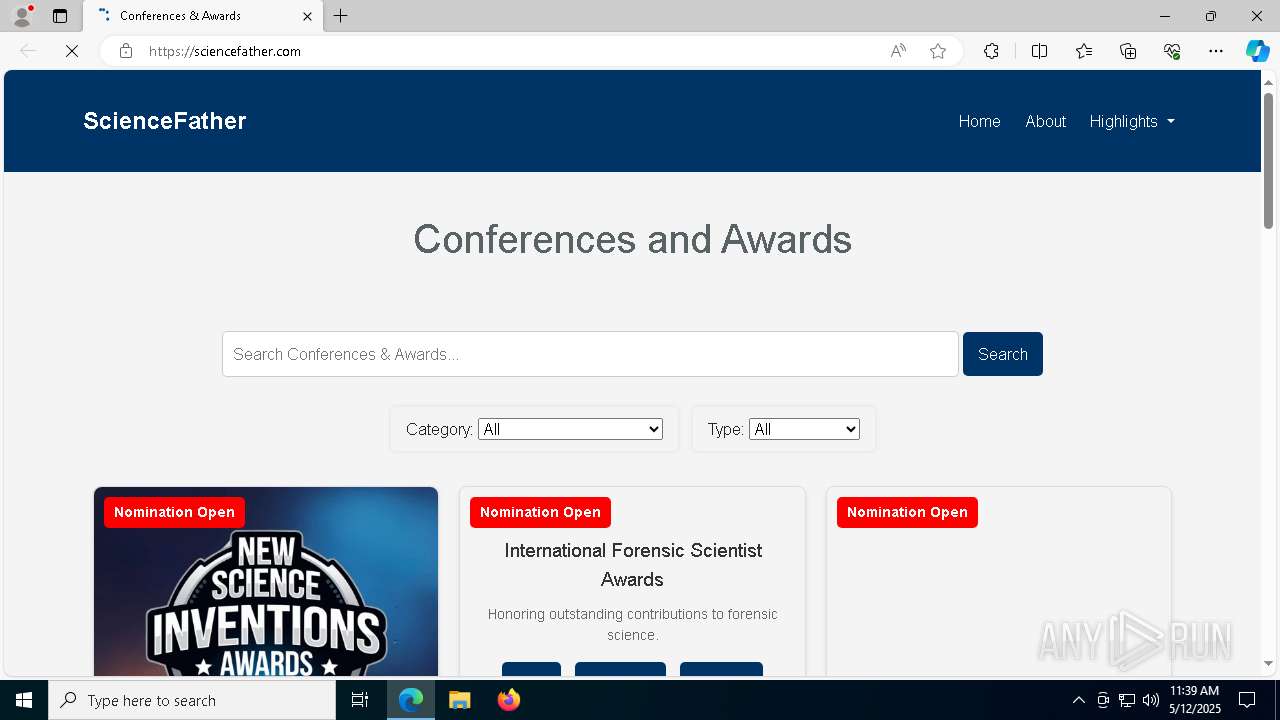The width and height of the screenshot is (1280, 720).
Task: Show hidden system tray icons
Action: click(1078, 700)
